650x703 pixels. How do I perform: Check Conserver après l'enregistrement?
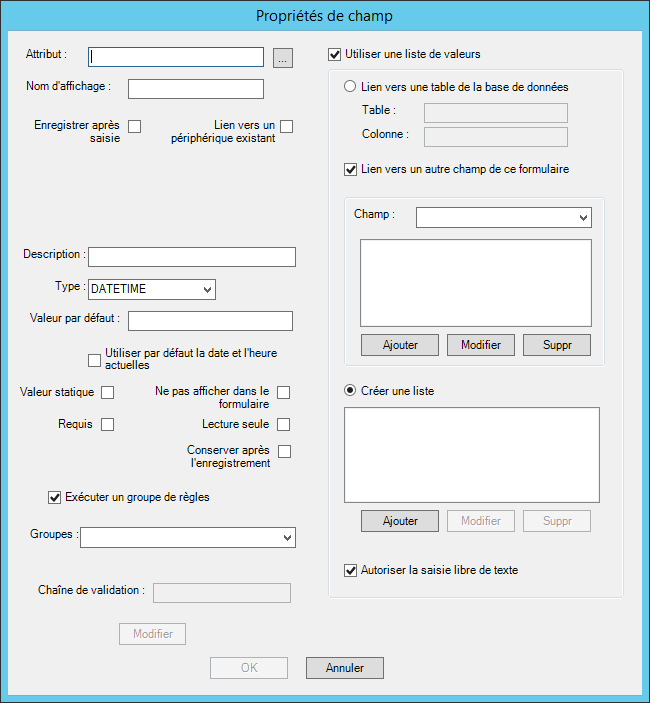coord(284,451)
